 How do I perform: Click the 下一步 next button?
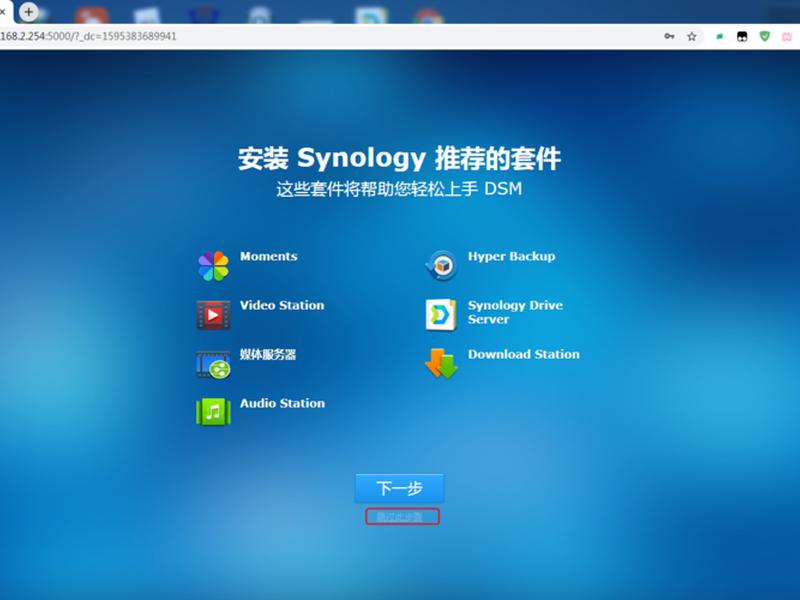(x=399, y=488)
